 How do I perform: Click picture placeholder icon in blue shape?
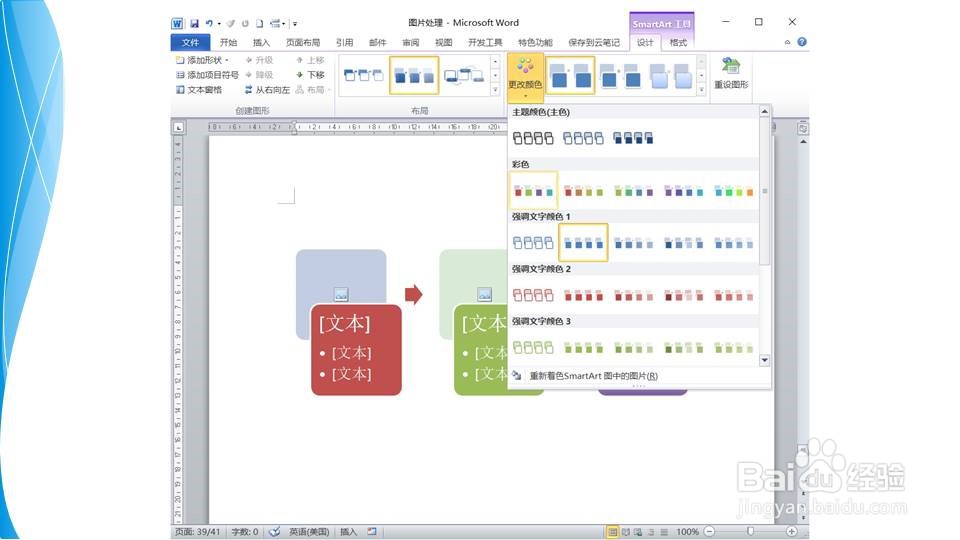(x=341, y=294)
